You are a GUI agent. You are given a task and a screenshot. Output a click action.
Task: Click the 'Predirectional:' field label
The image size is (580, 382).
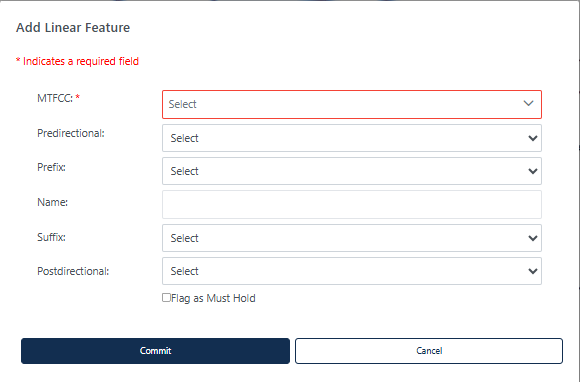pyautogui.click(x=71, y=133)
